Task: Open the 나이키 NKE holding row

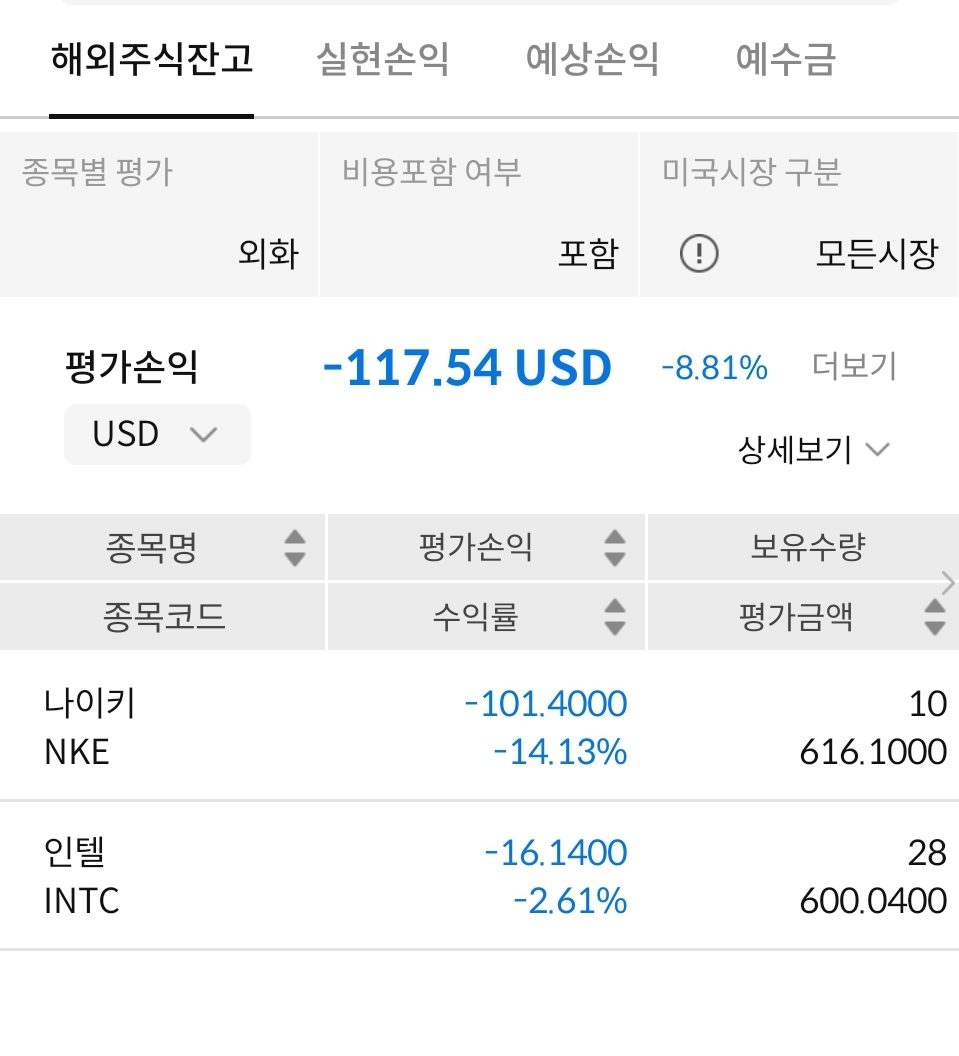Action: pyautogui.click(x=478, y=727)
